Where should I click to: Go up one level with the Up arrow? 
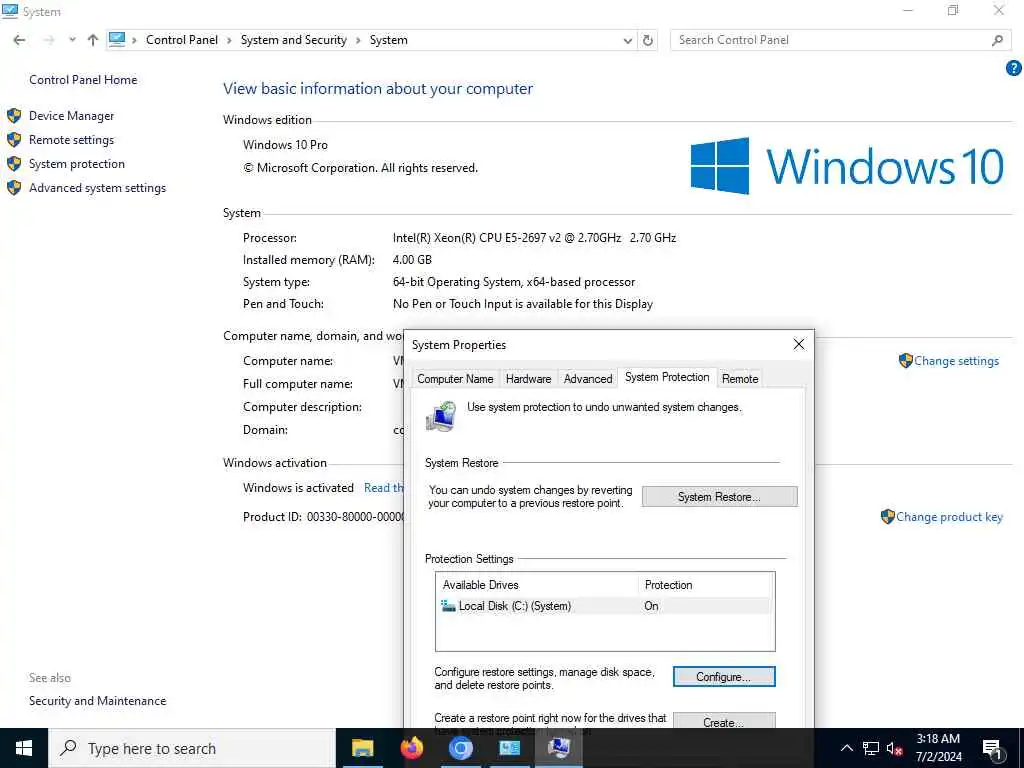click(x=93, y=40)
